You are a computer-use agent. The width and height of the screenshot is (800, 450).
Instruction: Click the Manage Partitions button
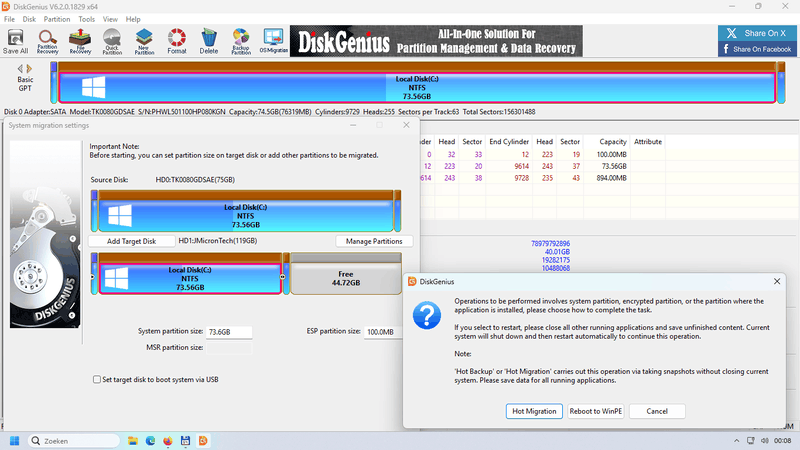pos(374,241)
